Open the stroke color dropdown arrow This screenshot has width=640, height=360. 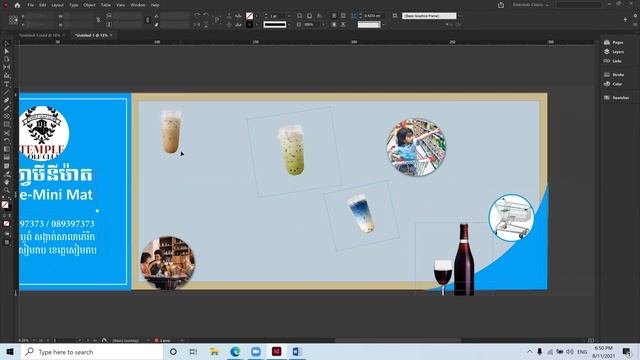(256, 24)
